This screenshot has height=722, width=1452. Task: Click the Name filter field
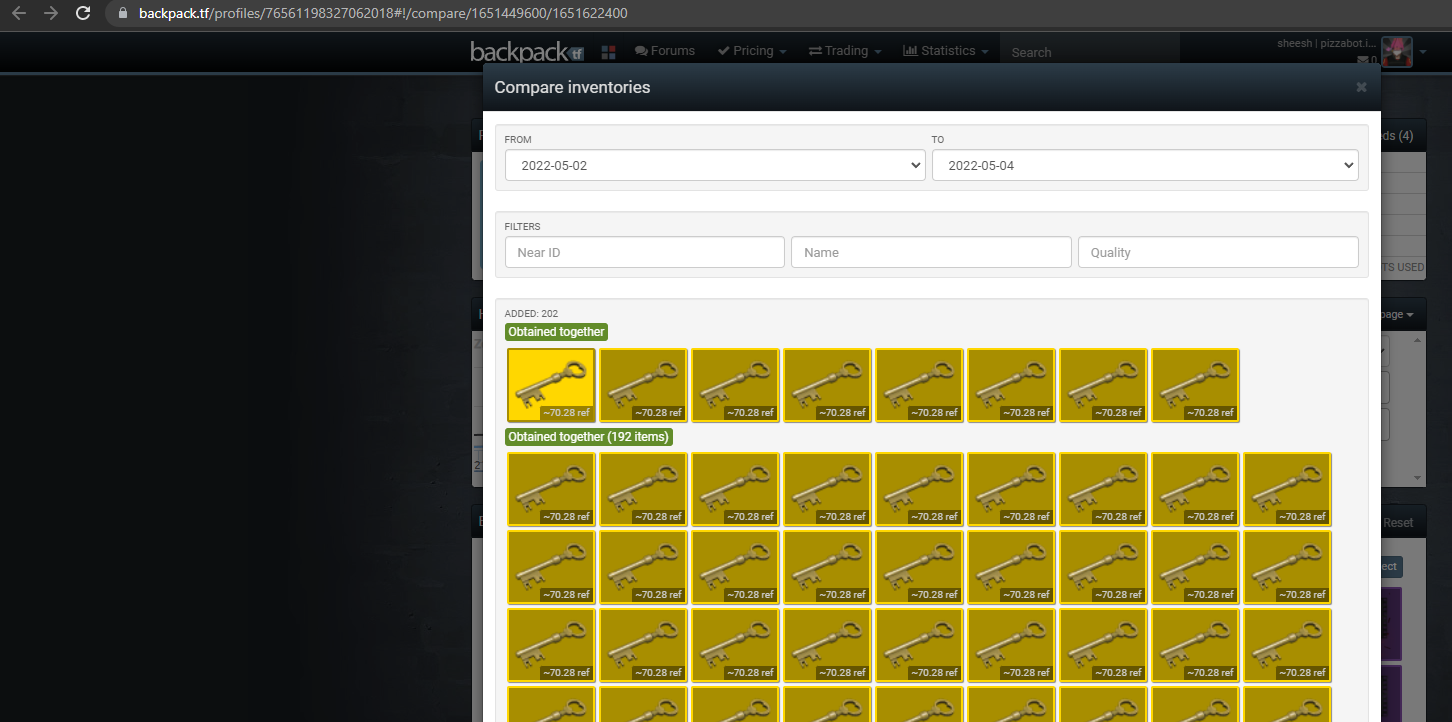pyautogui.click(x=931, y=252)
